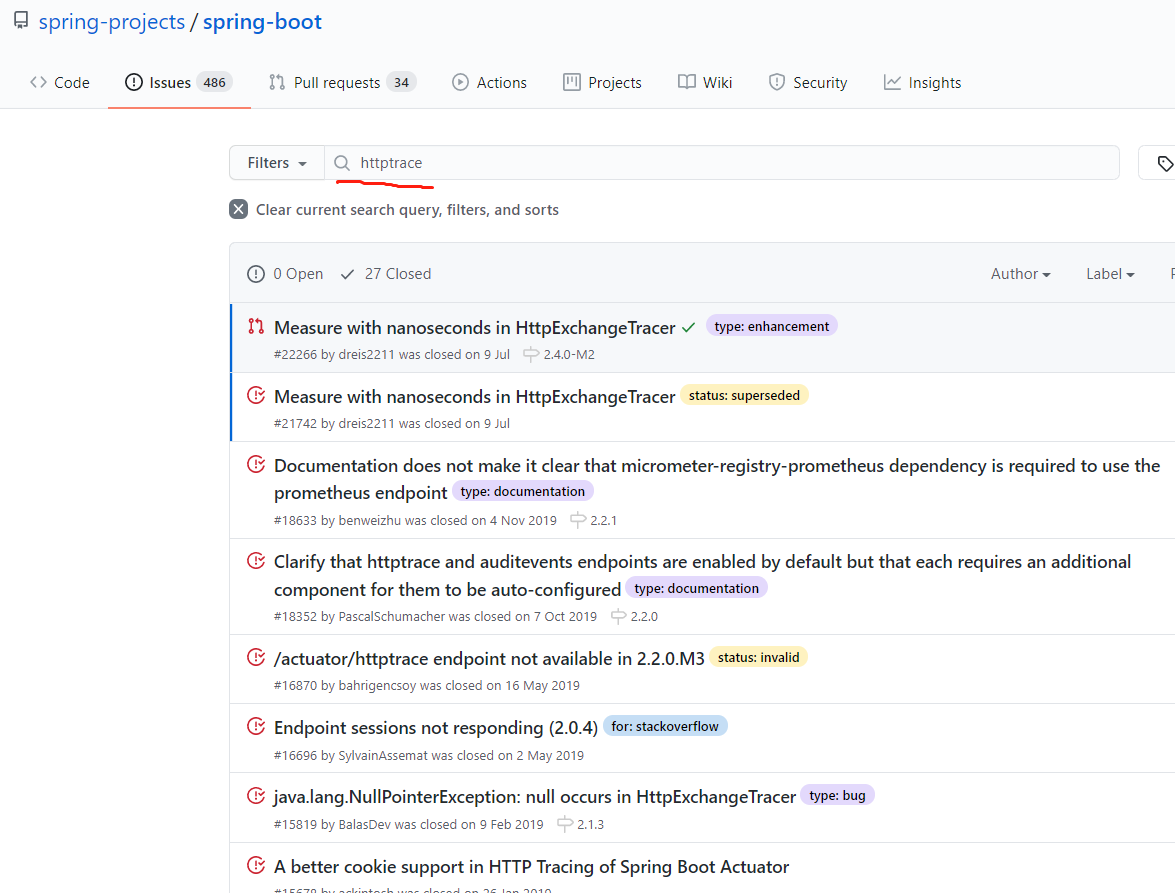1175x893 pixels.
Task: Open the spring-projects organization link
Action: coord(112,22)
